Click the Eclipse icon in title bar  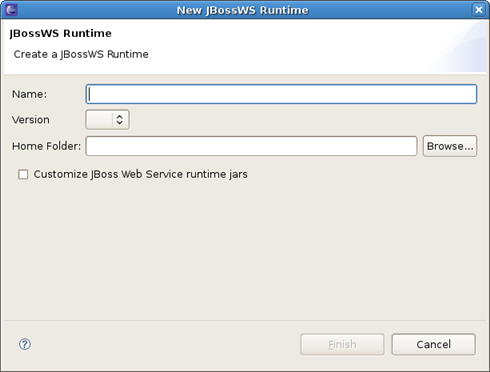tap(11, 10)
